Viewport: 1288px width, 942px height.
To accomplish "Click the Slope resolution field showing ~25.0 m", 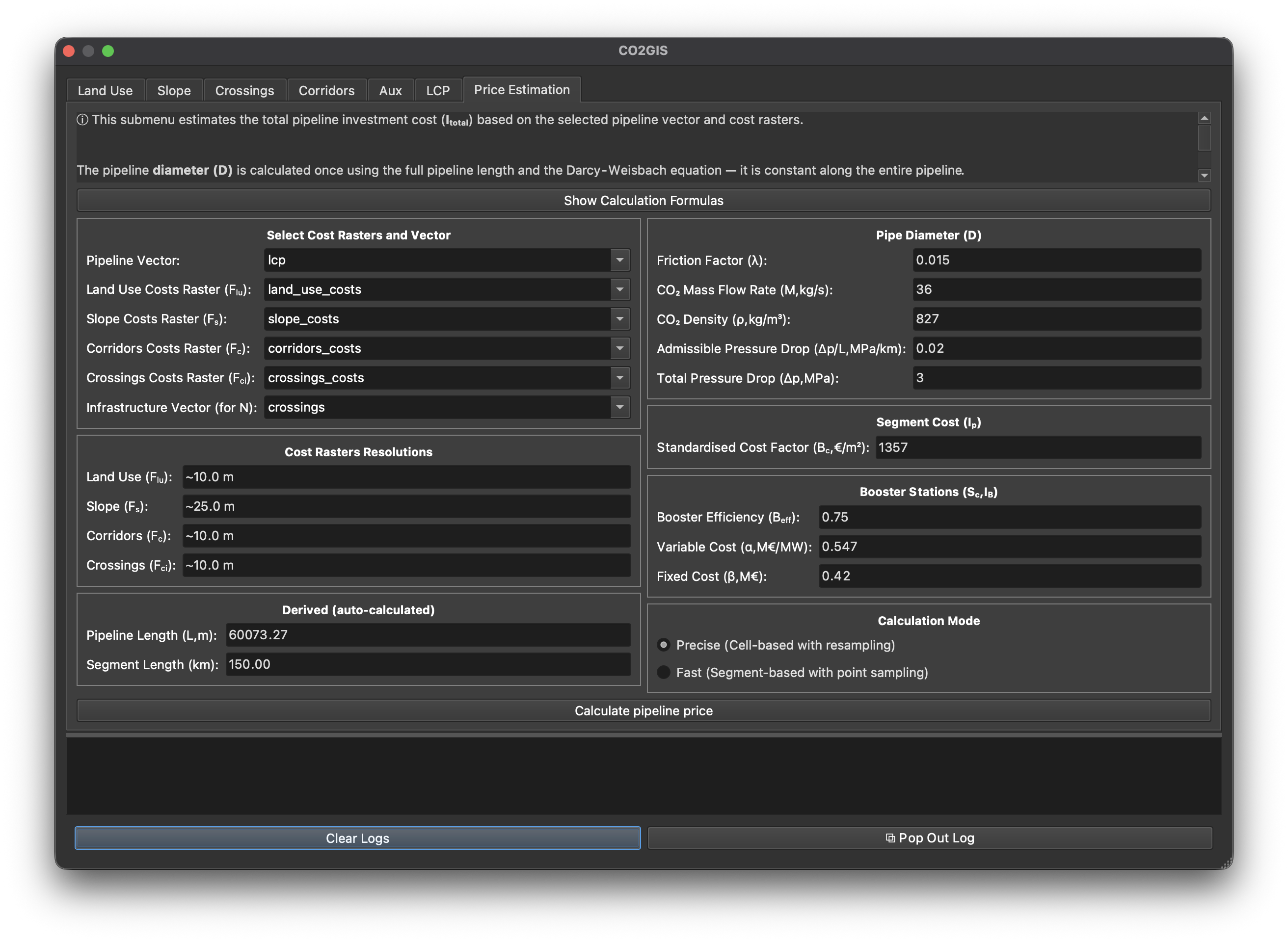I will [x=406, y=506].
